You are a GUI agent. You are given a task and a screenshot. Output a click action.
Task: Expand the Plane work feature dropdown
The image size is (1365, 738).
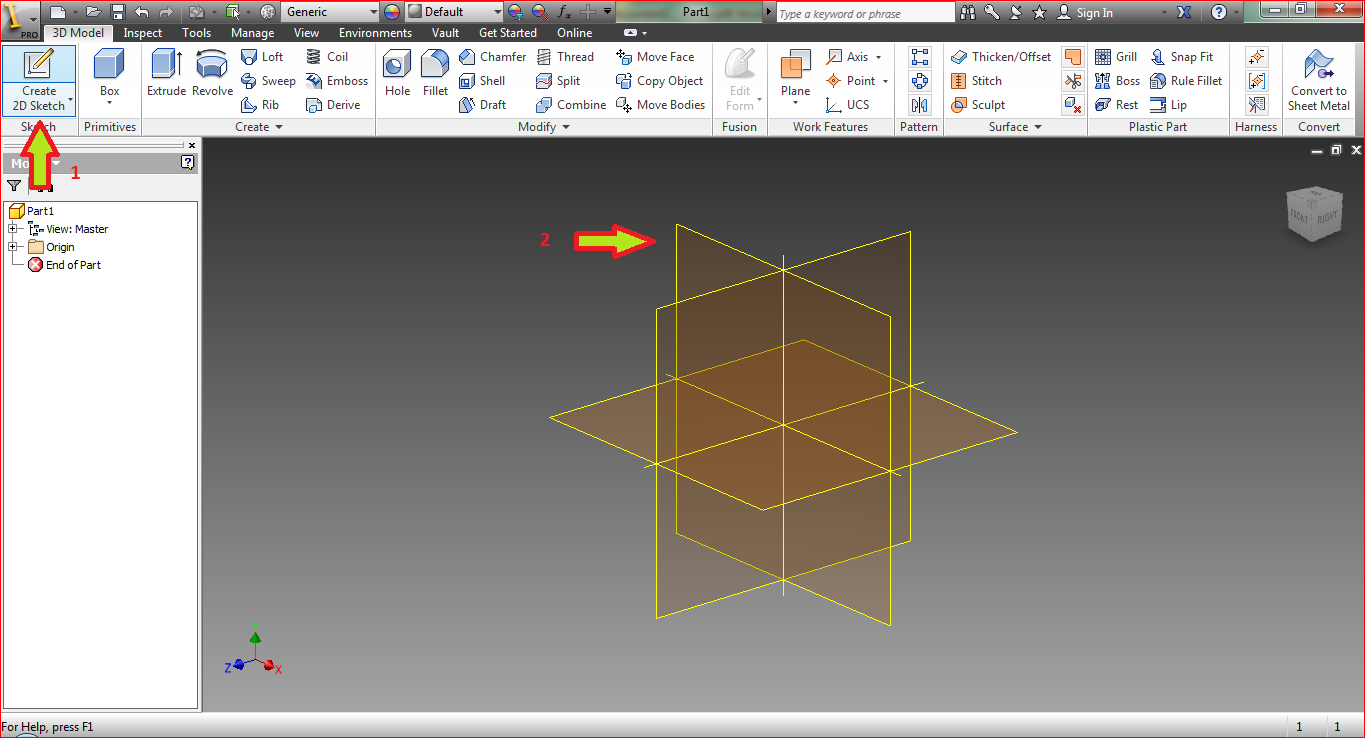coord(794,104)
